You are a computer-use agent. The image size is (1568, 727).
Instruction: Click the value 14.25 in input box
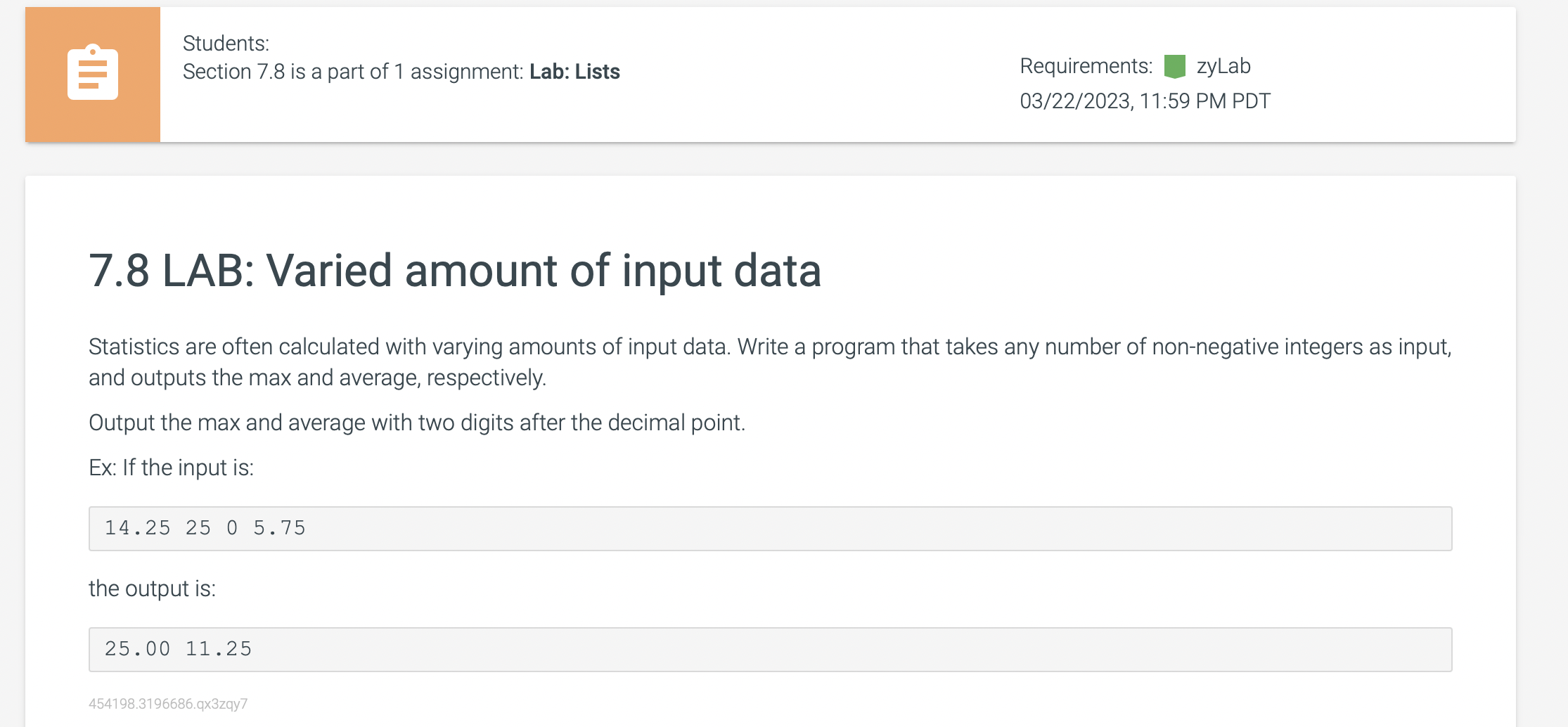138,528
